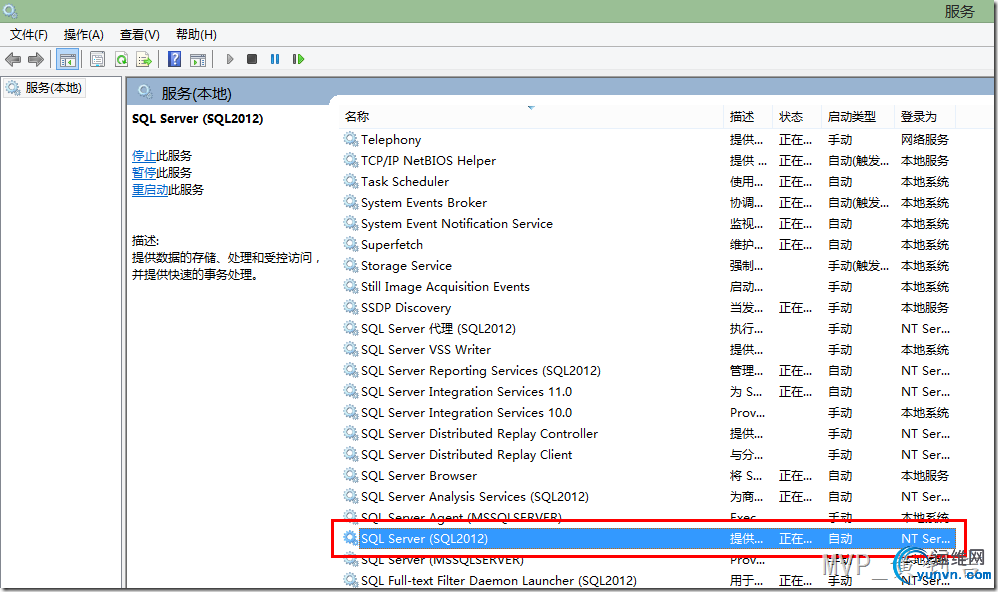The image size is (998, 592).
Task: Select System Event Notification Service row
Action: 648,223
